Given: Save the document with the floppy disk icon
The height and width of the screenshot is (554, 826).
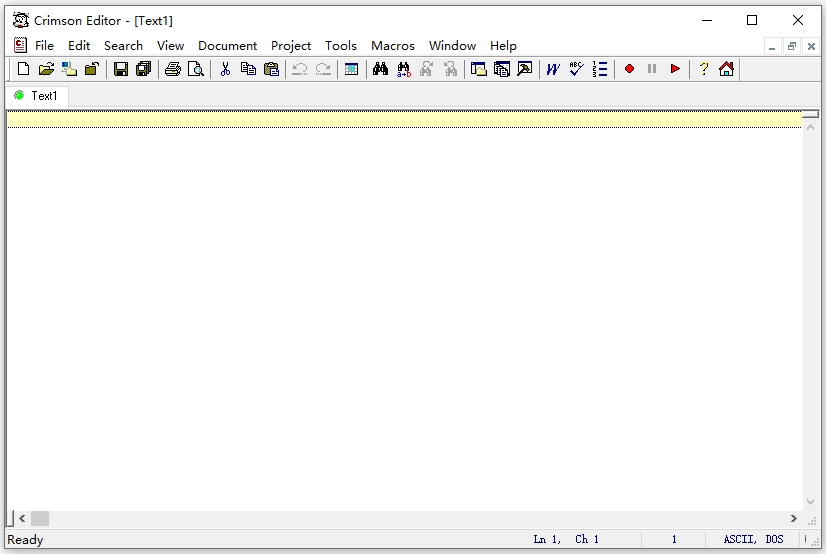Looking at the screenshot, I should point(121,69).
